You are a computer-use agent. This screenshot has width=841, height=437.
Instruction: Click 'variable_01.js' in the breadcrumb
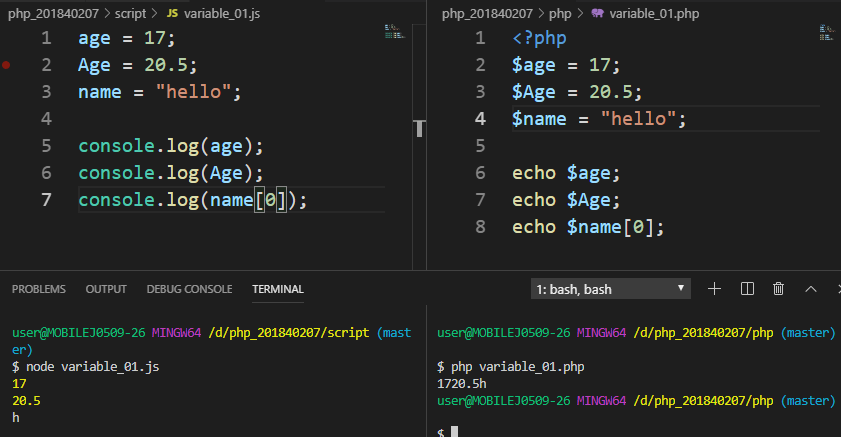[x=222, y=13]
